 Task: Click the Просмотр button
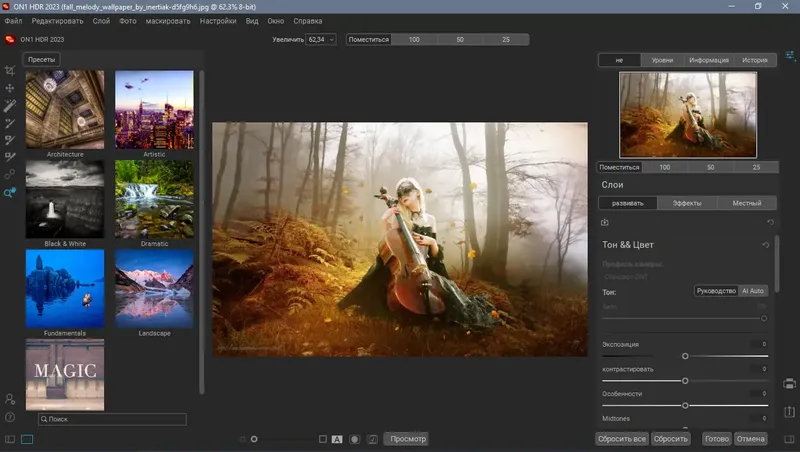(x=407, y=439)
